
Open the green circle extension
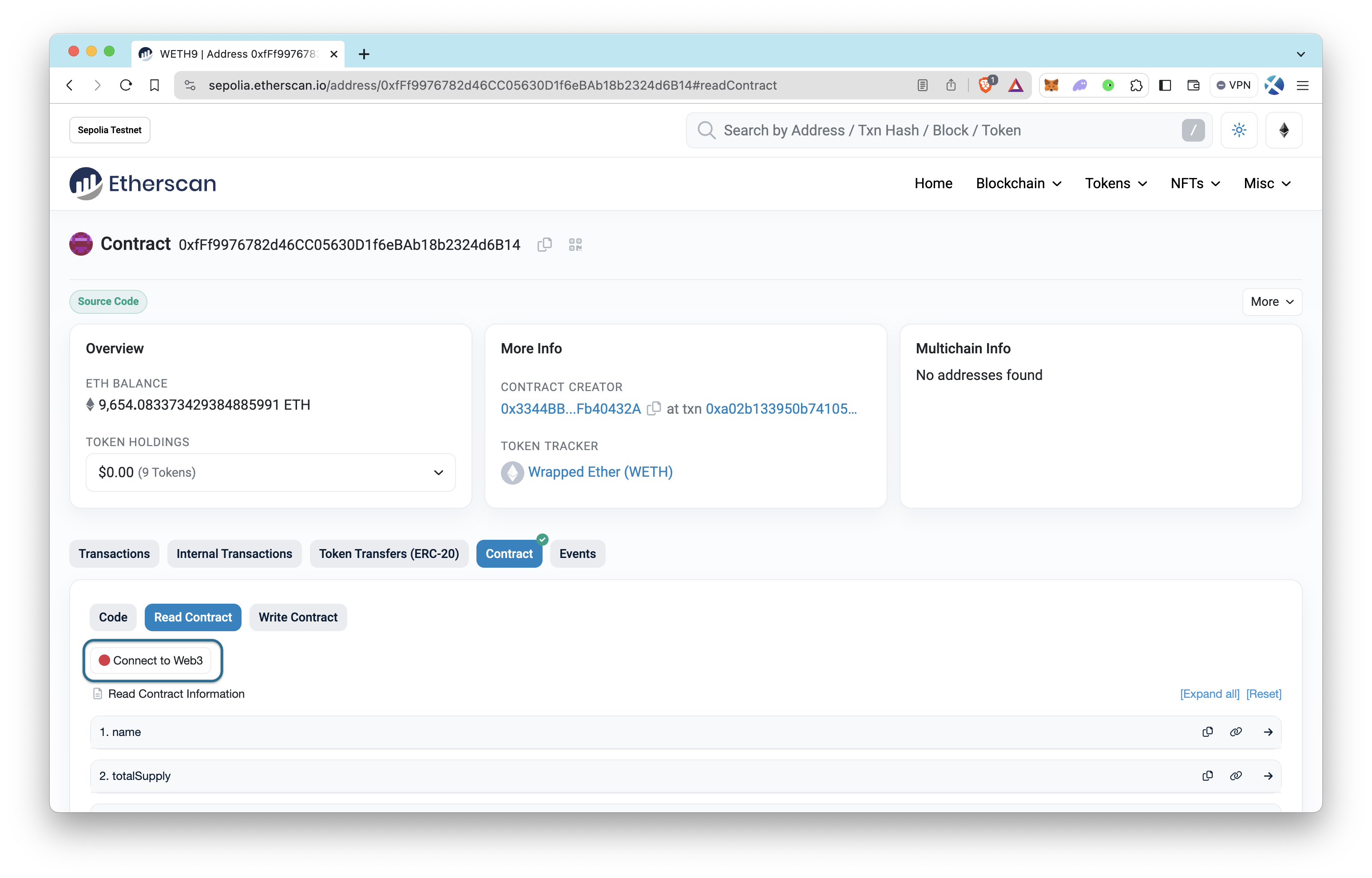pos(1108,85)
